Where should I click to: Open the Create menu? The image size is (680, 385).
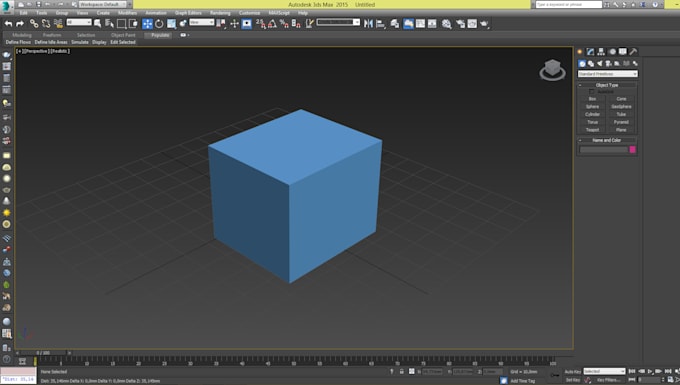point(103,13)
